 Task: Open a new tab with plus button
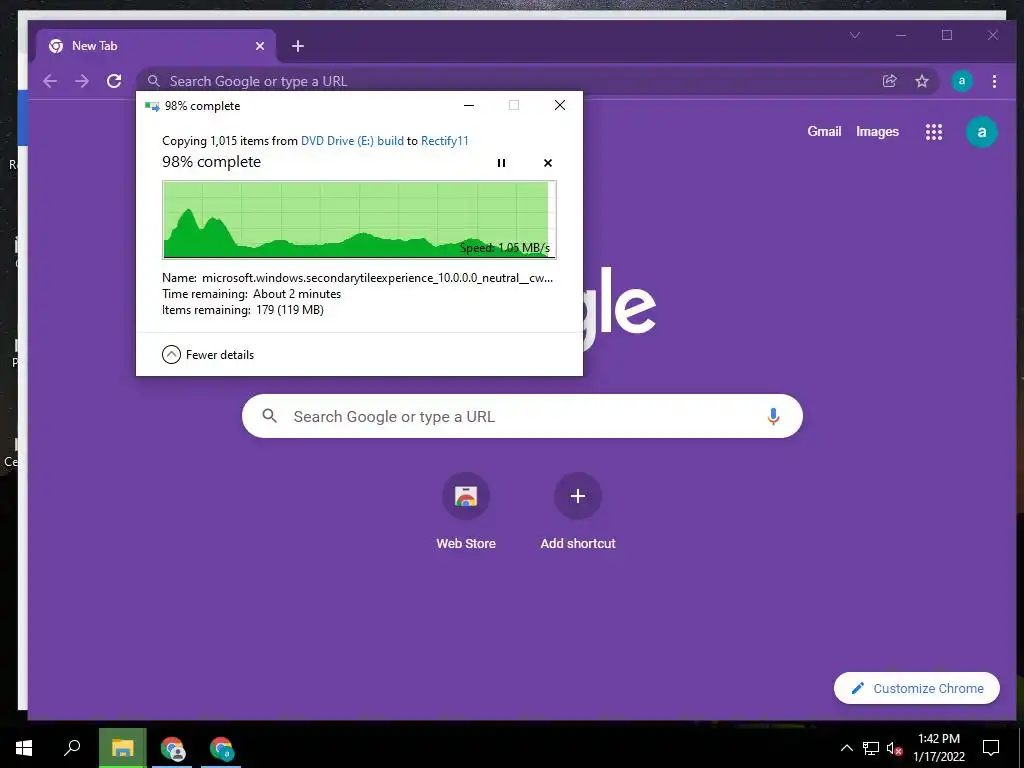point(298,46)
